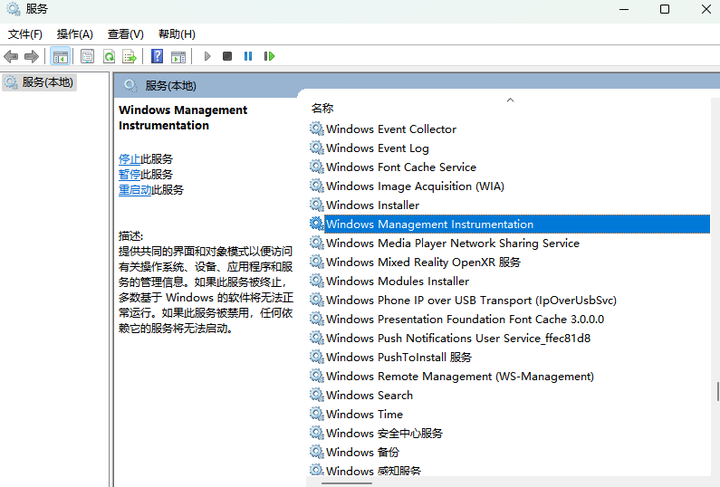
Task: Click the Start service play icon
Action: click(207, 56)
